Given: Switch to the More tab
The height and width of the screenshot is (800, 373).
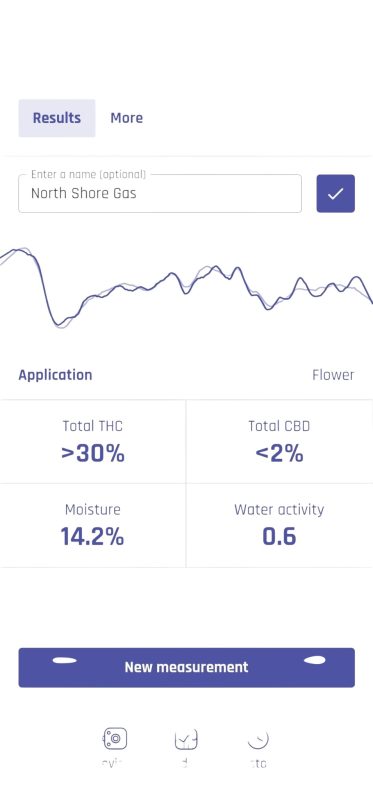Looking at the screenshot, I should pyautogui.click(x=127, y=118).
